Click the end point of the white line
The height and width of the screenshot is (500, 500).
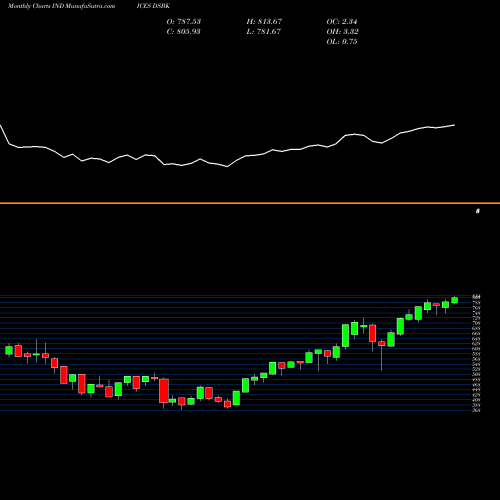pos(455,125)
